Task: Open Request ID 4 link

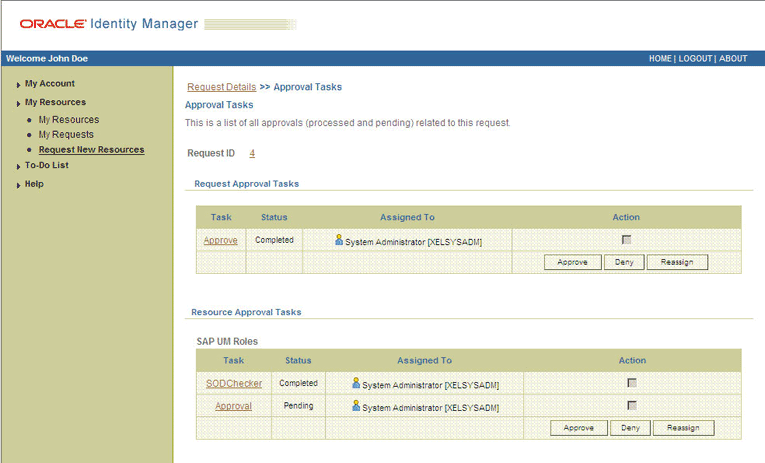Action: pyautogui.click(x=252, y=153)
